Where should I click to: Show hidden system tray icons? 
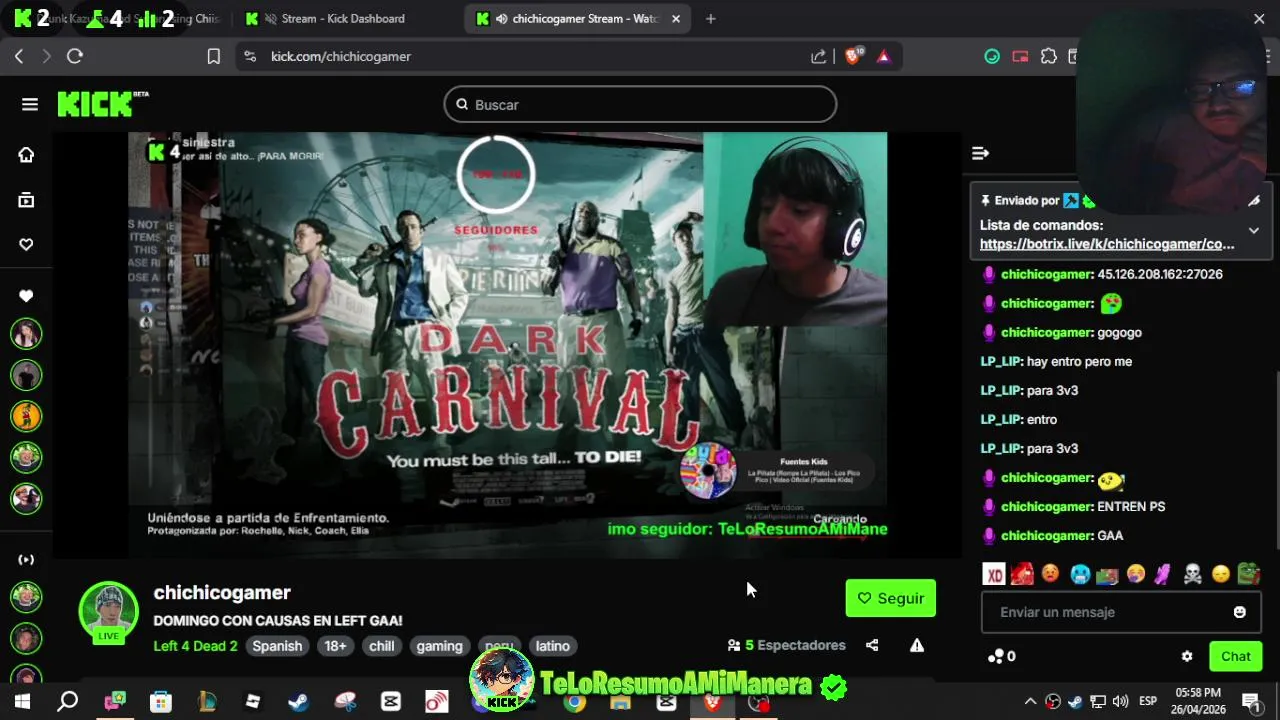pyautogui.click(x=1030, y=701)
